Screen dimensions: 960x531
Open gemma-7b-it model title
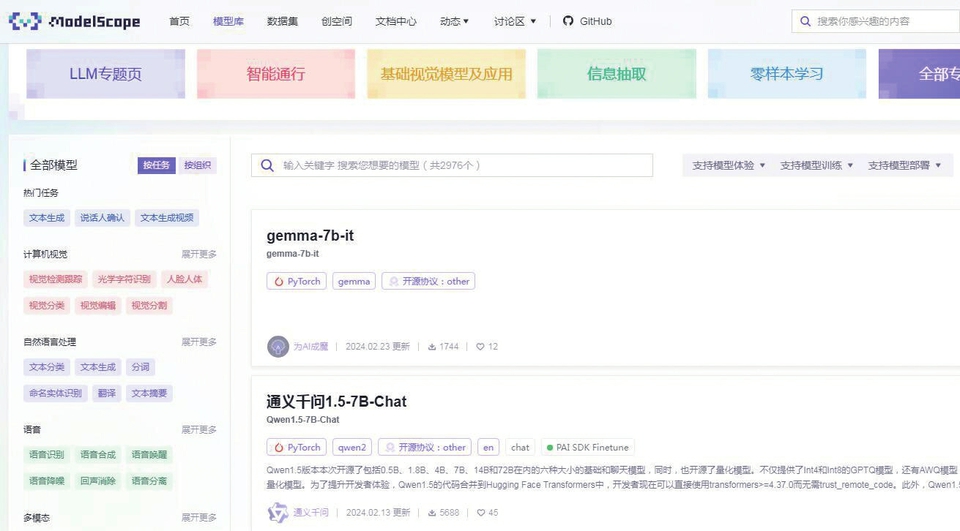(x=310, y=236)
